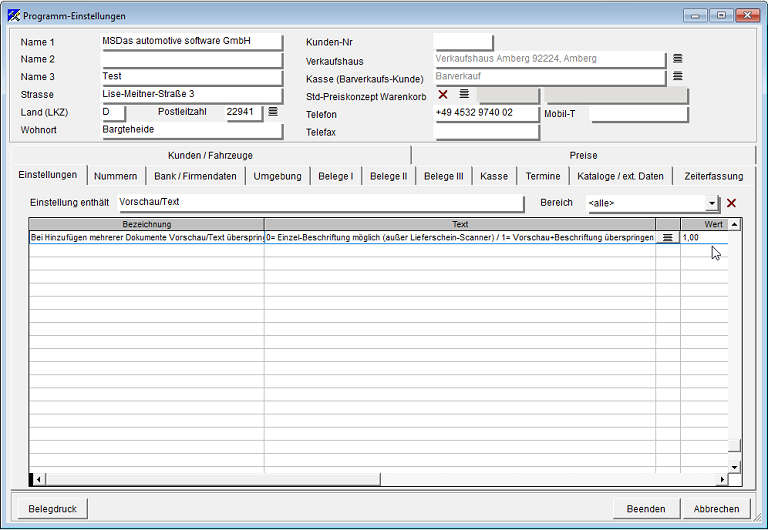Click the Verkaufshaus Amberg field
The height and width of the screenshot is (530, 768).
[x=550, y=59]
